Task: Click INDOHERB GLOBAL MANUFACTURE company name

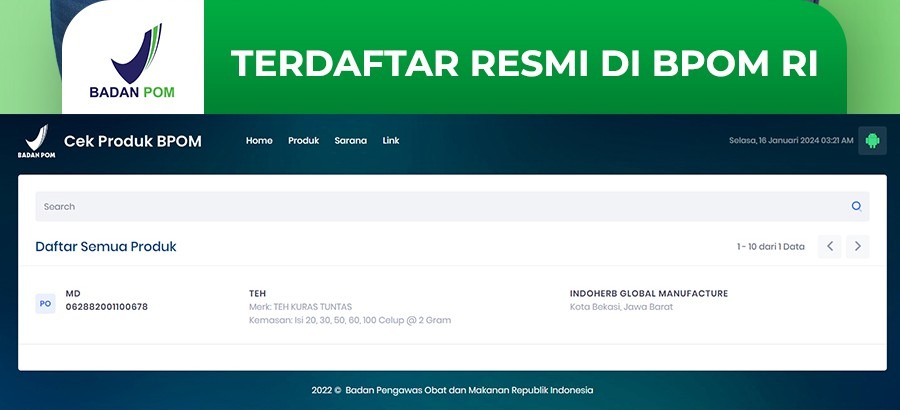Action: (x=648, y=293)
